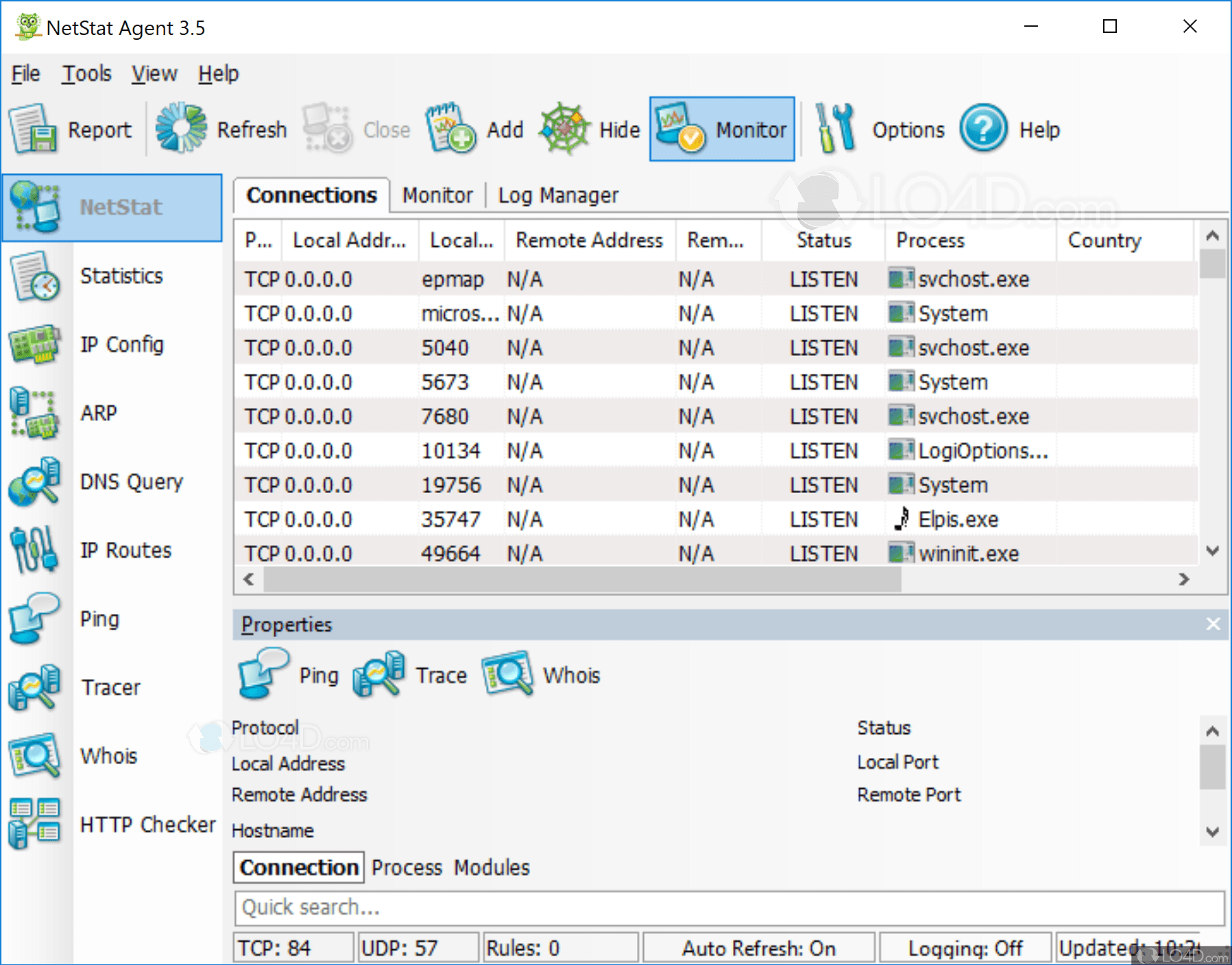1232x965 pixels.
Task: Sort by the Remote Address column header
Action: 590,241
